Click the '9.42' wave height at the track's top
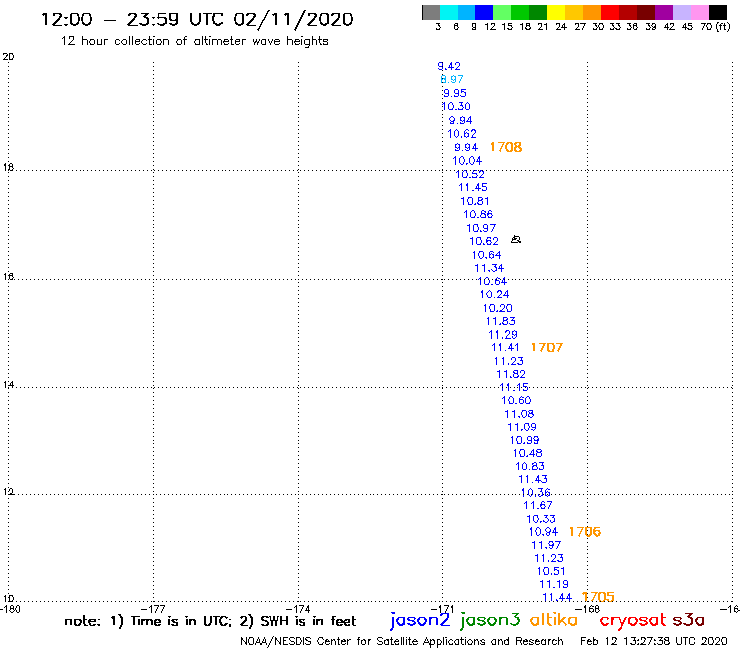740x650 pixels. [449, 67]
